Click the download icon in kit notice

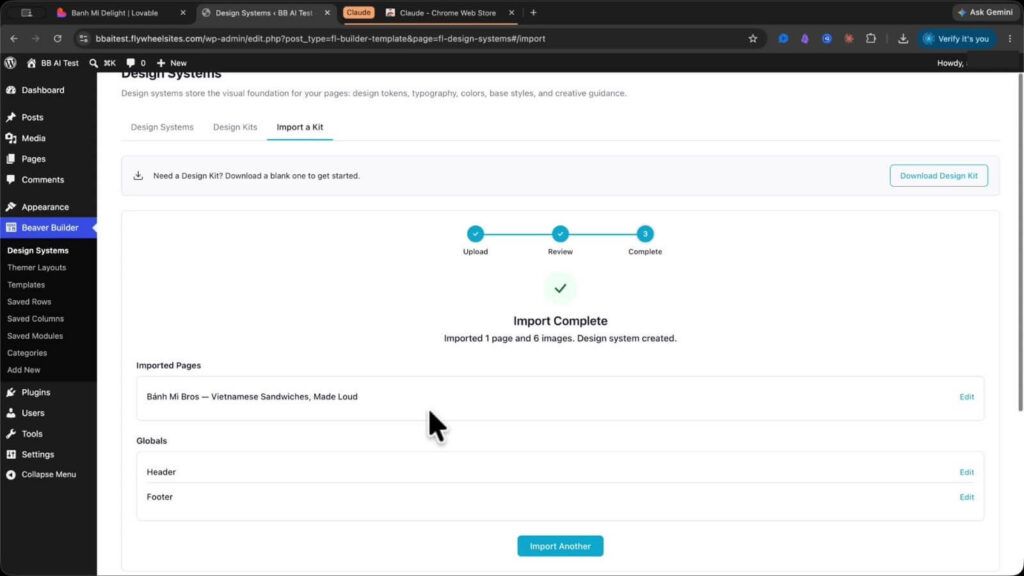tap(138, 176)
